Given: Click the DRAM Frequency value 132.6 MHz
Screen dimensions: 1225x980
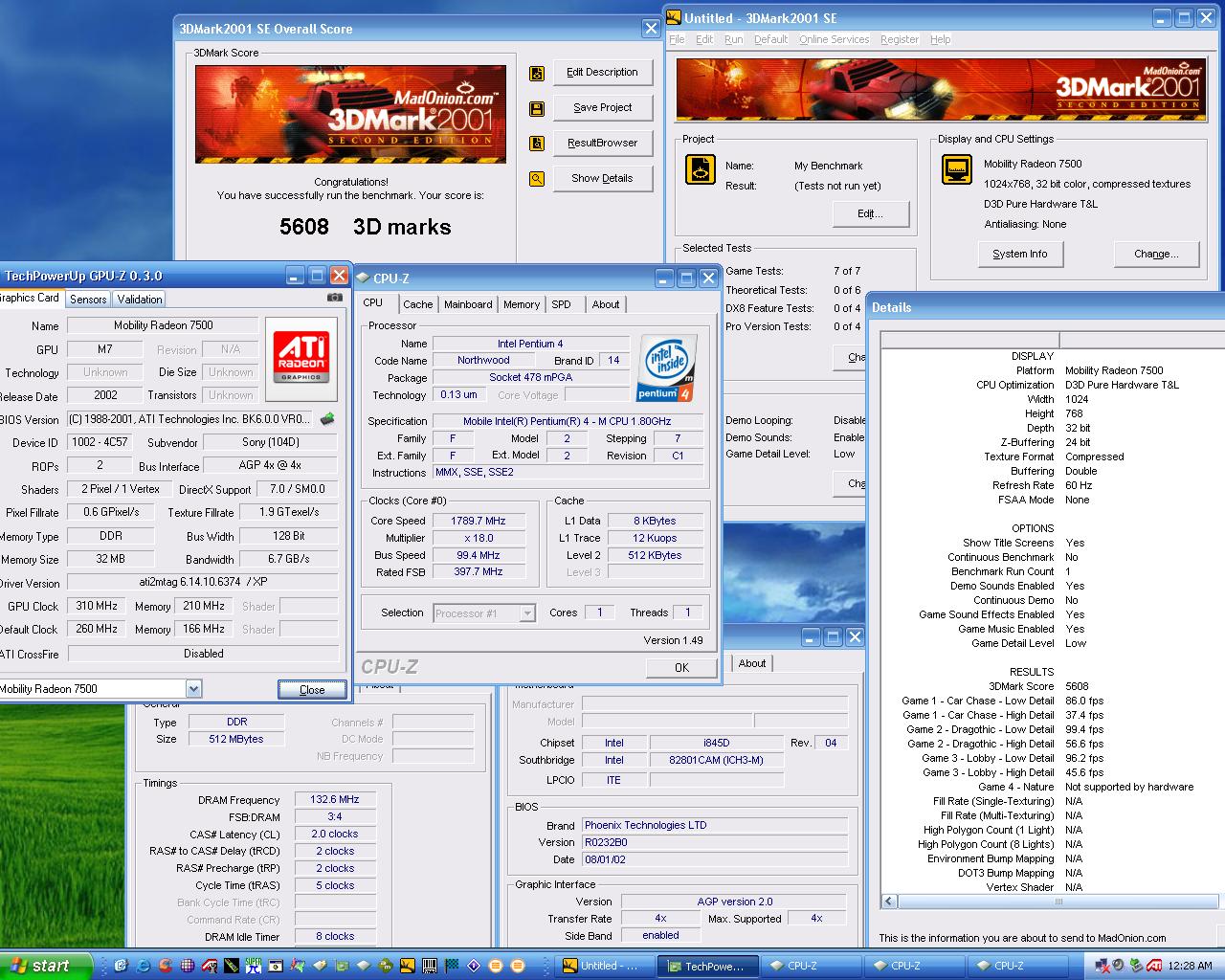Looking at the screenshot, I should coord(335,799).
